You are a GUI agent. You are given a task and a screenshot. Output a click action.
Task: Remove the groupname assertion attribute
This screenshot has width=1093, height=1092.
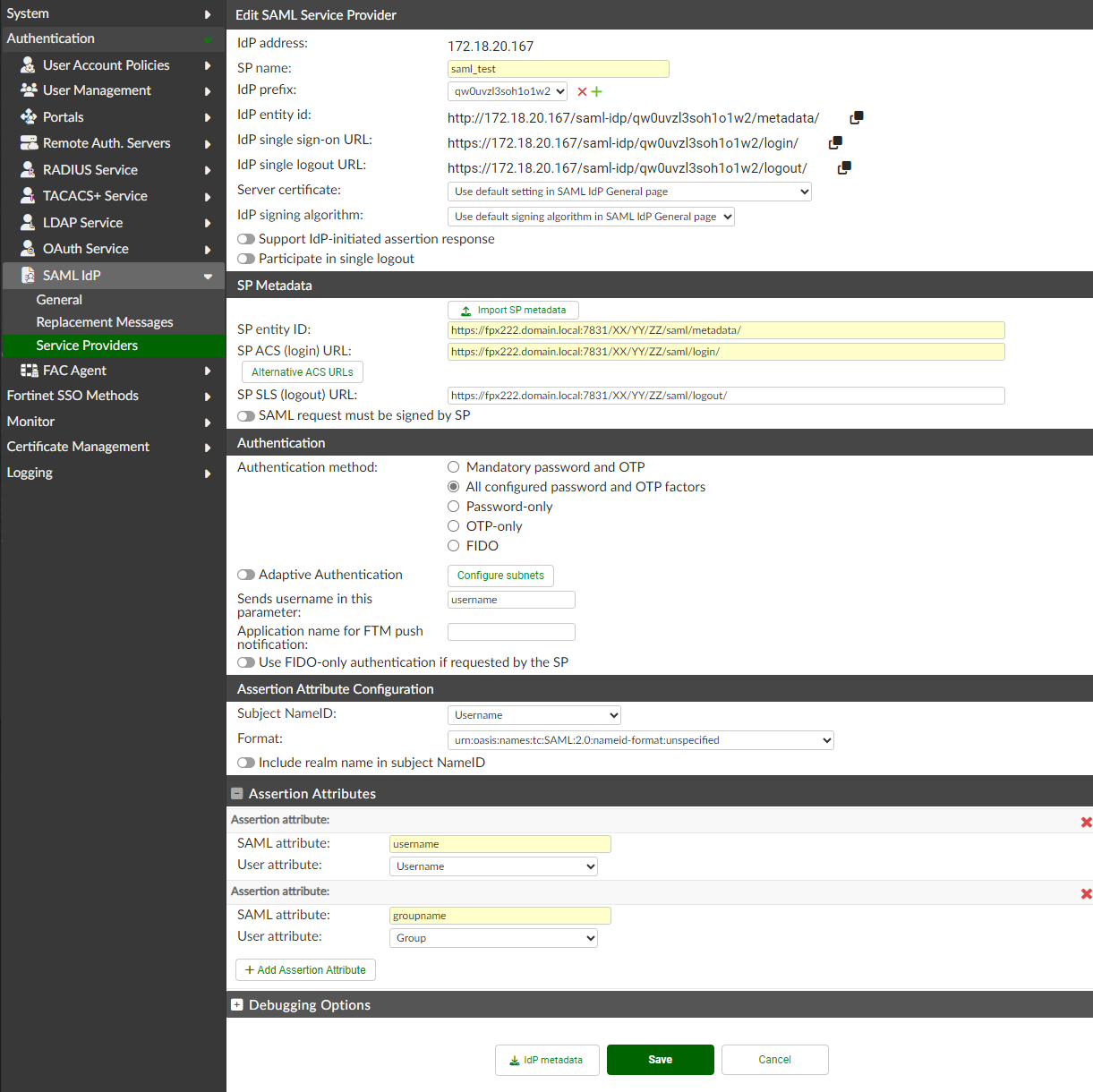pyautogui.click(x=1086, y=892)
